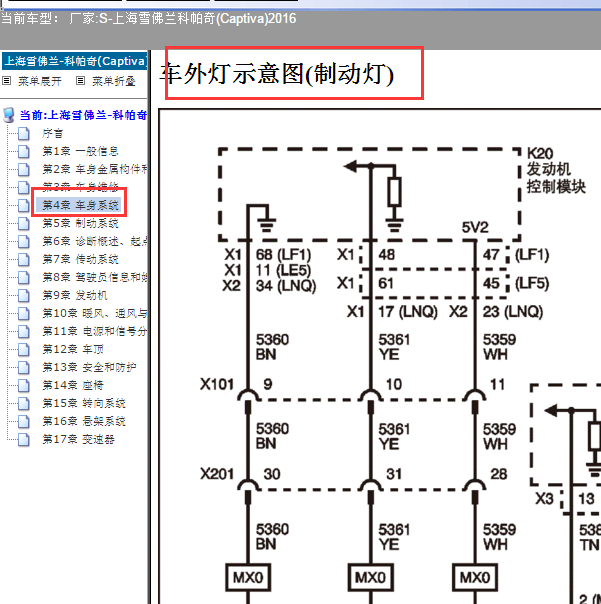The width and height of the screenshot is (601, 604).
Task: Click the 车外灯示意图(制动灯) diagram title
Action: 277,74
